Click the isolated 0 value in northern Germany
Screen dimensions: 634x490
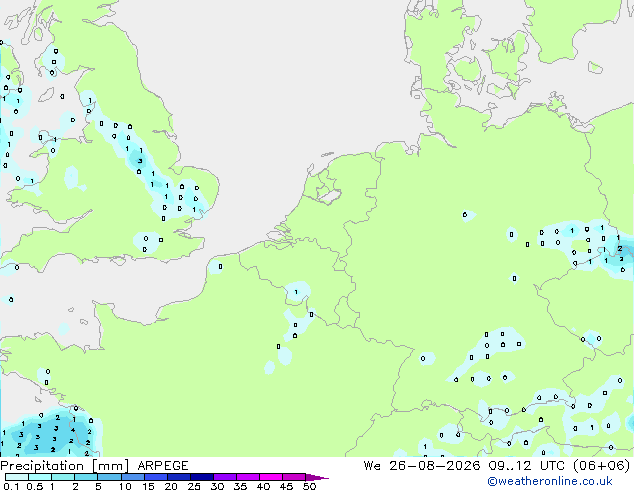click(x=465, y=215)
